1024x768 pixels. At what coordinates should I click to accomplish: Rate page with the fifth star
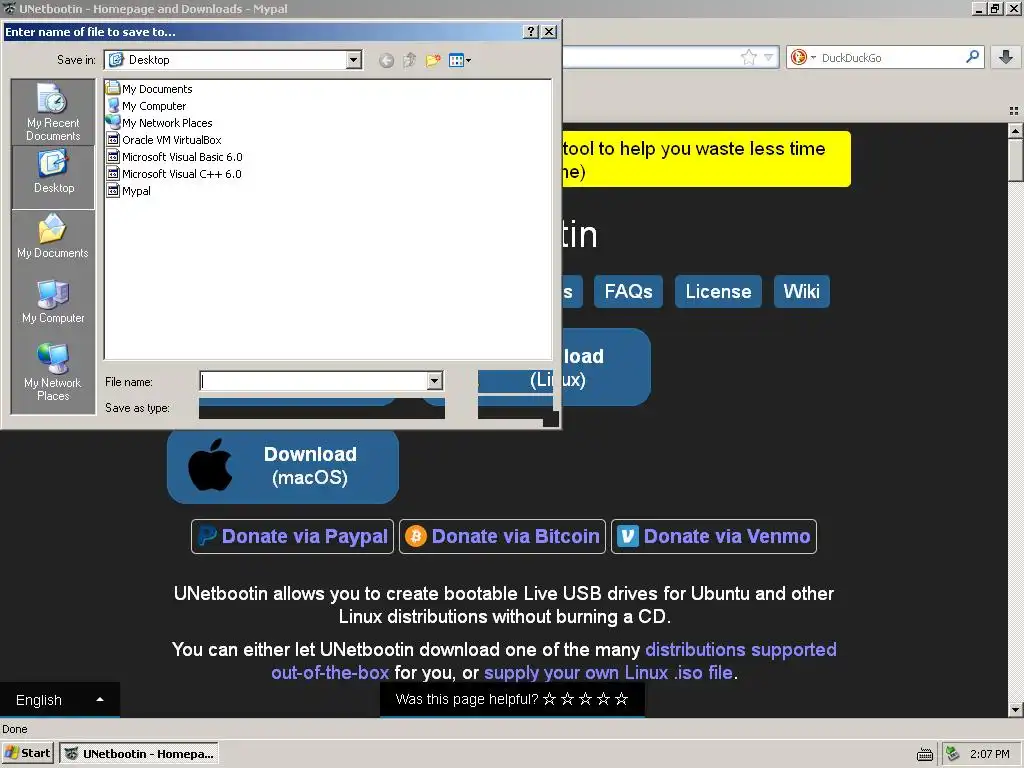pos(622,699)
